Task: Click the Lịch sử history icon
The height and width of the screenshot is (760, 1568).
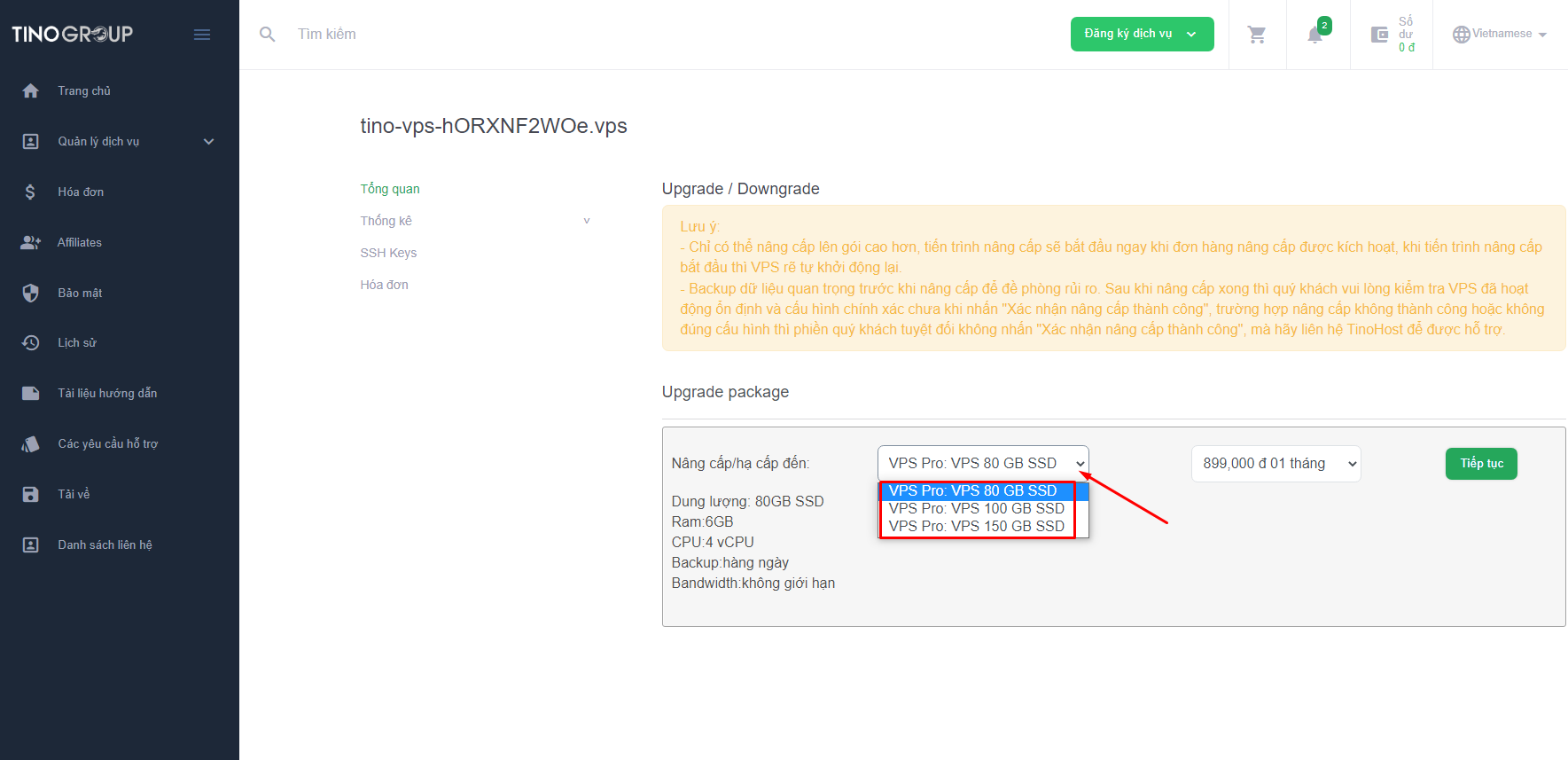Action: pyautogui.click(x=30, y=342)
